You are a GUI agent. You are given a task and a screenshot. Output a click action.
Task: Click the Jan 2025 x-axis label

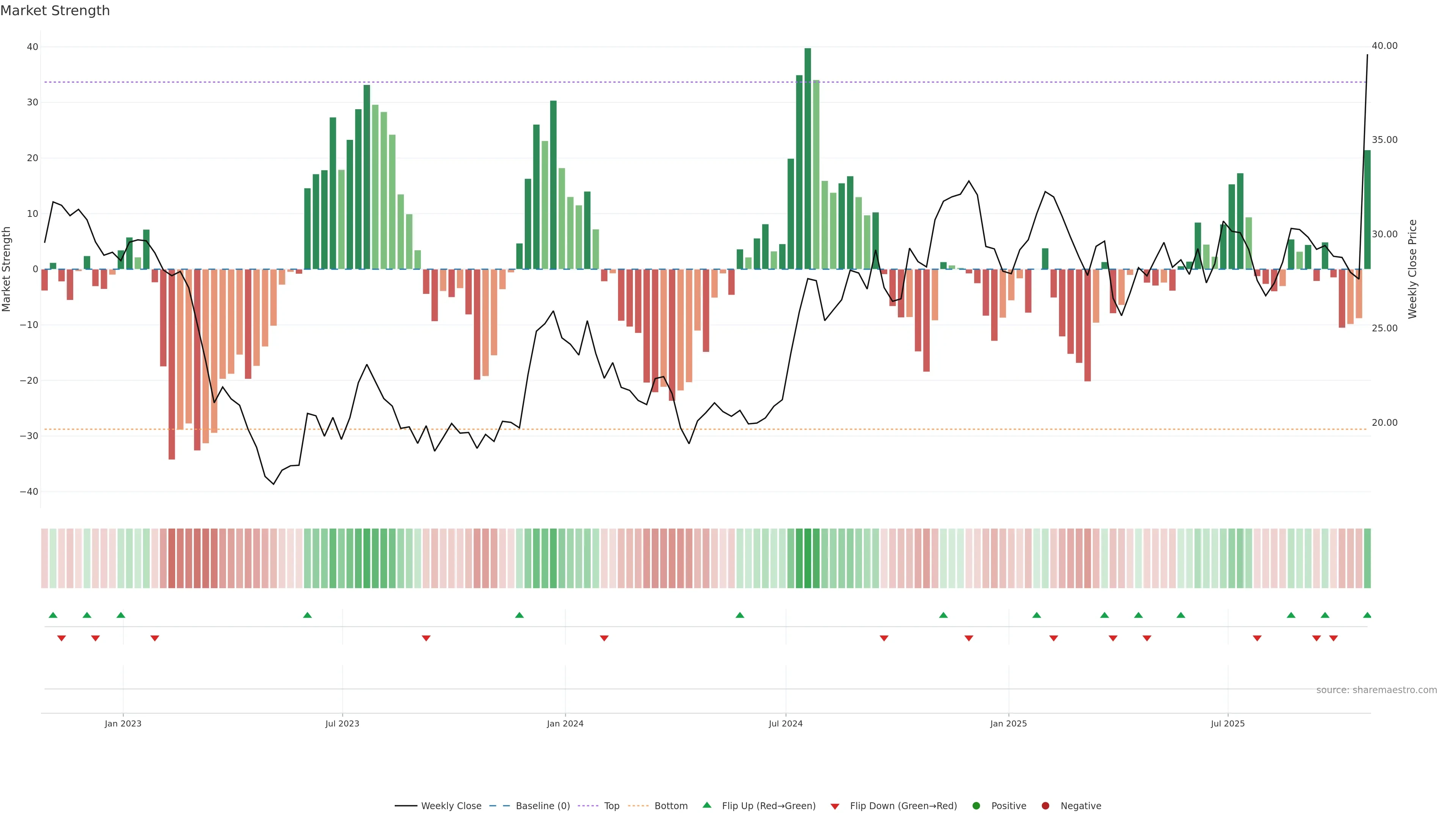pyautogui.click(x=1008, y=723)
